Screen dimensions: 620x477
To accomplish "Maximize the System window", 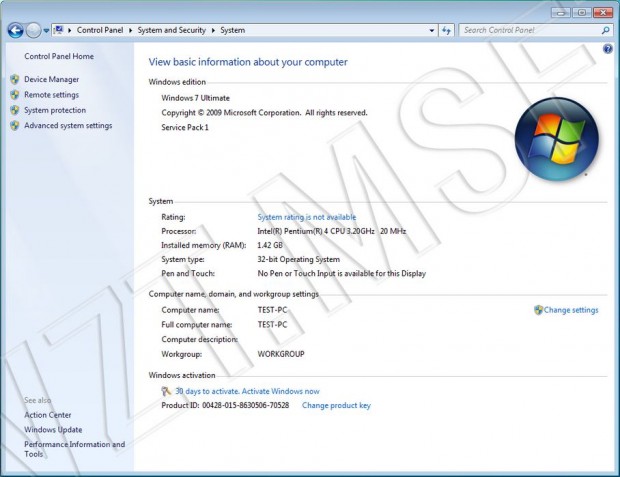I will pyautogui.click(x=582, y=13).
